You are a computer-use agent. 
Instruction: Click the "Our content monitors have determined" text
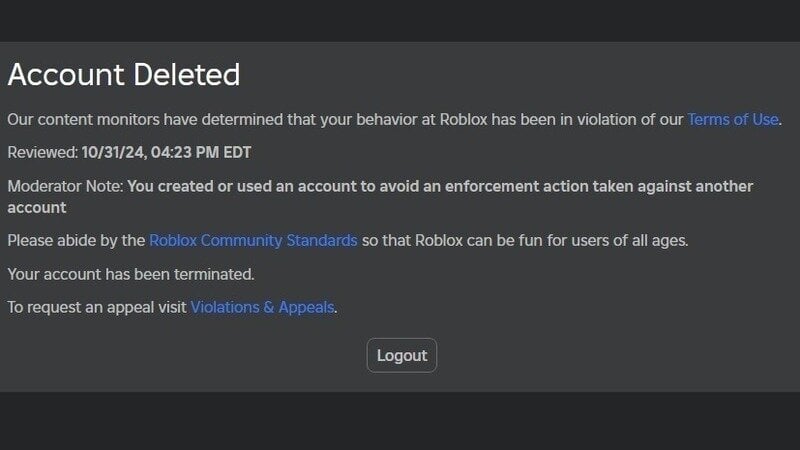[x=140, y=119]
